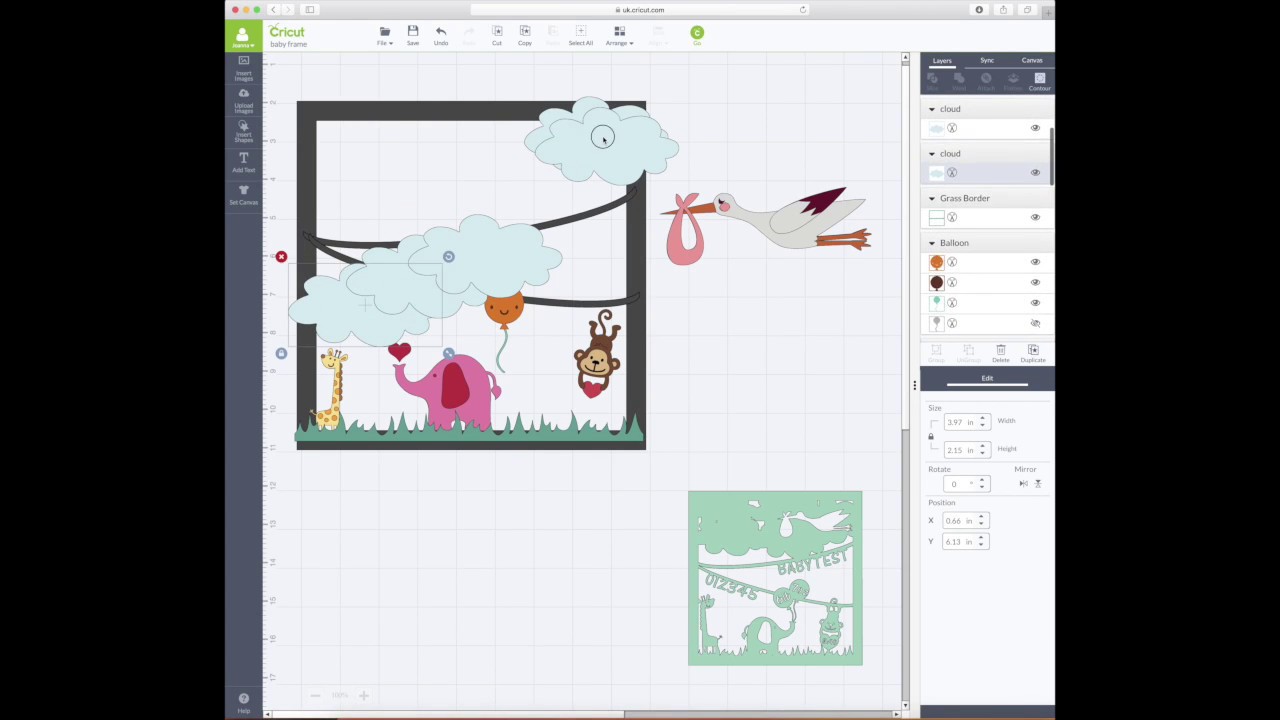The width and height of the screenshot is (1280, 720).
Task: Collapse the second cloud layer group
Action: click(932, 154)
